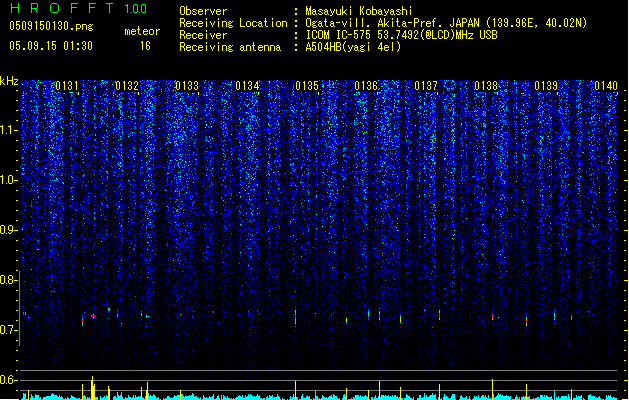
Task: Click the 0133 time marker
Action: coord(187,86)
